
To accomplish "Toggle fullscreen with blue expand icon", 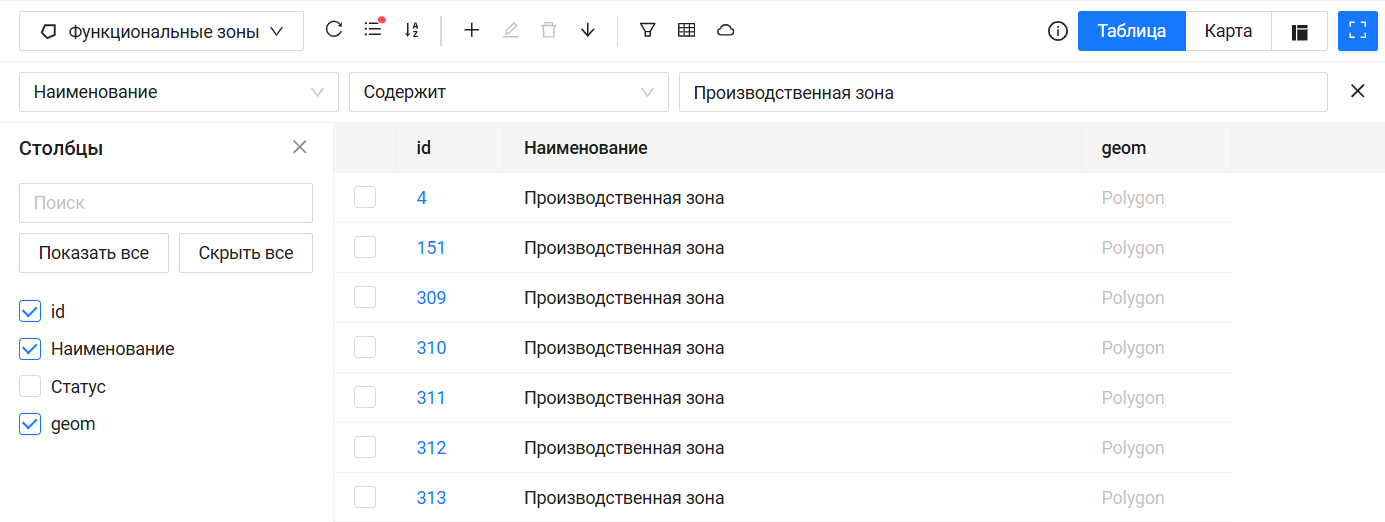I will point(1357,31).
